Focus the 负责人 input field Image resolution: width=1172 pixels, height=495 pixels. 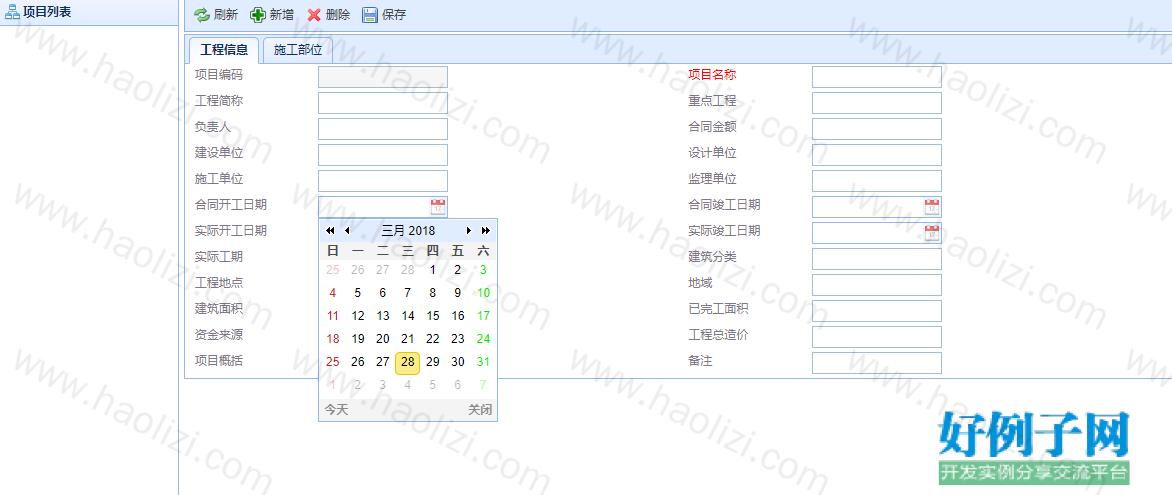click(383, 129)
